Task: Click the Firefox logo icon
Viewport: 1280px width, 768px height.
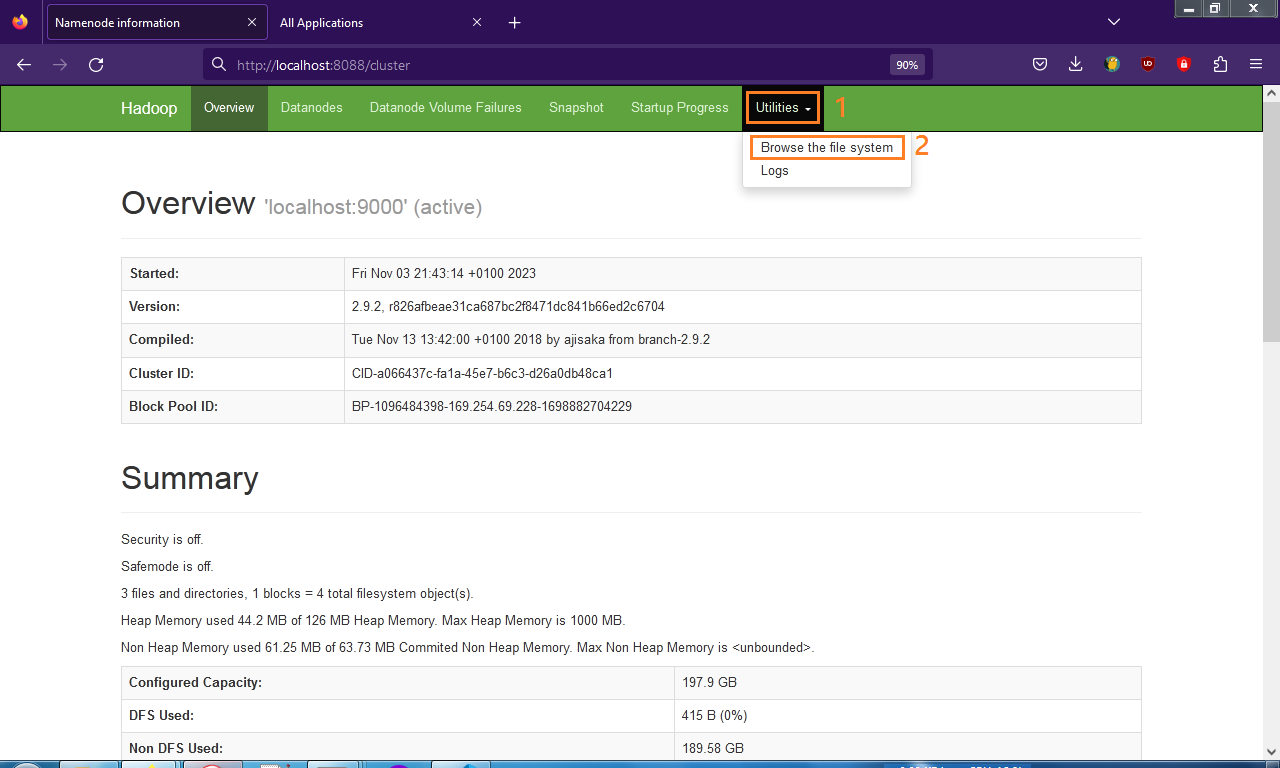Action: (x=20, y=22)
